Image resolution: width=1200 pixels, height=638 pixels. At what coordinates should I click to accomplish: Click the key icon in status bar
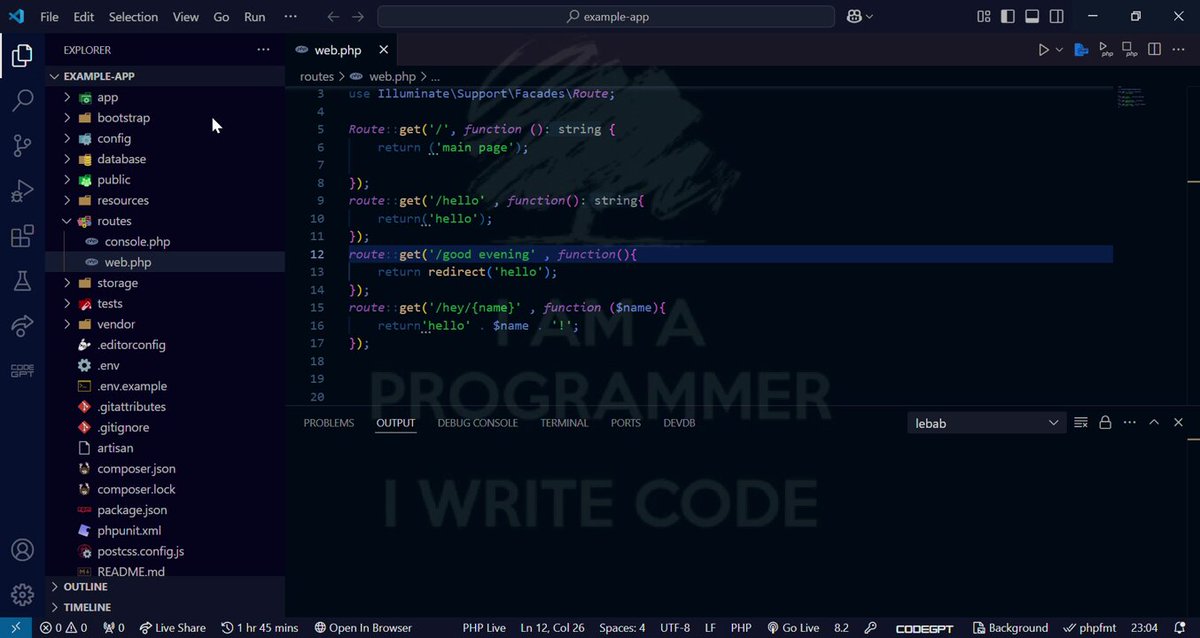pos(871,628)
